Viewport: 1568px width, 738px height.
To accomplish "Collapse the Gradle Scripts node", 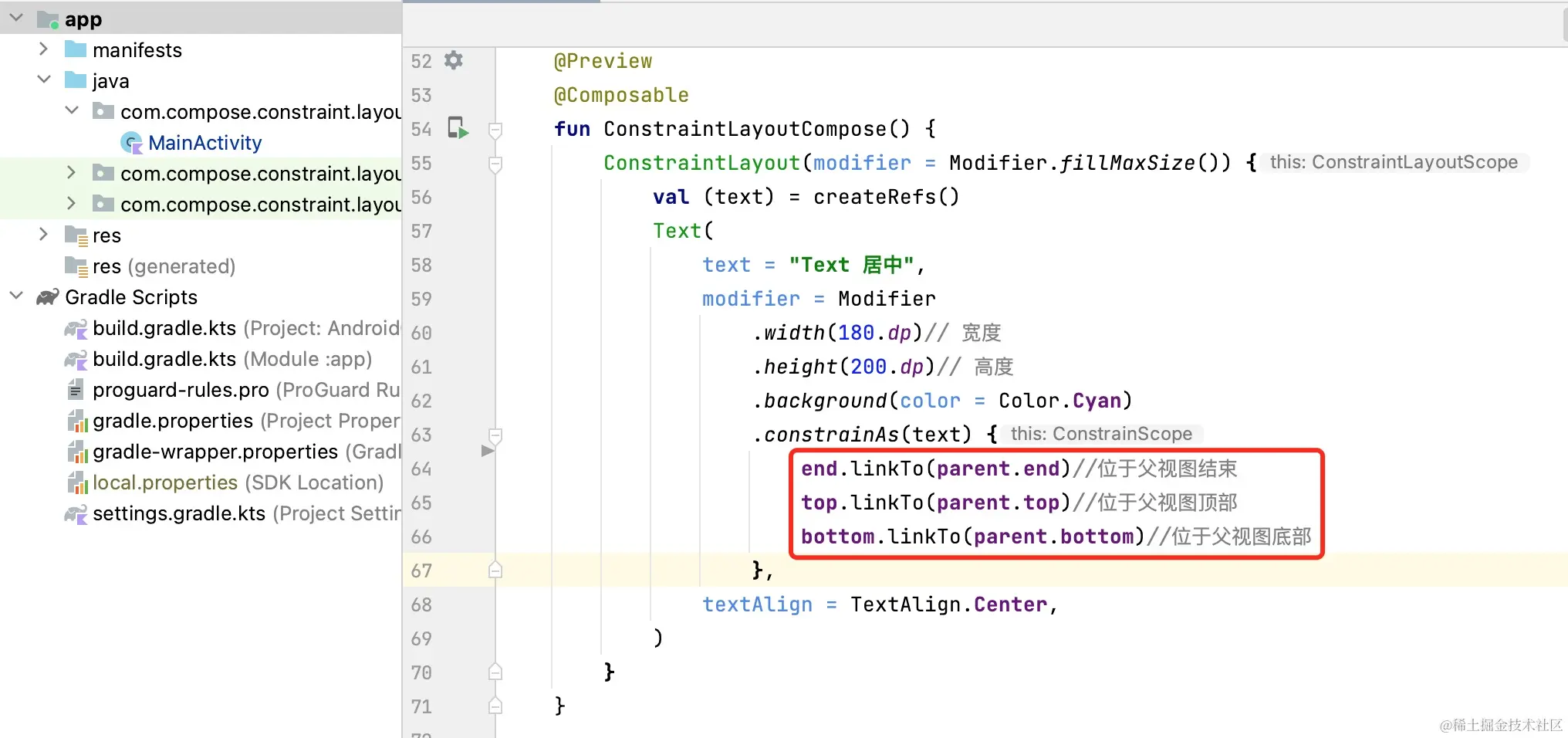I will [x=16, y=296].
